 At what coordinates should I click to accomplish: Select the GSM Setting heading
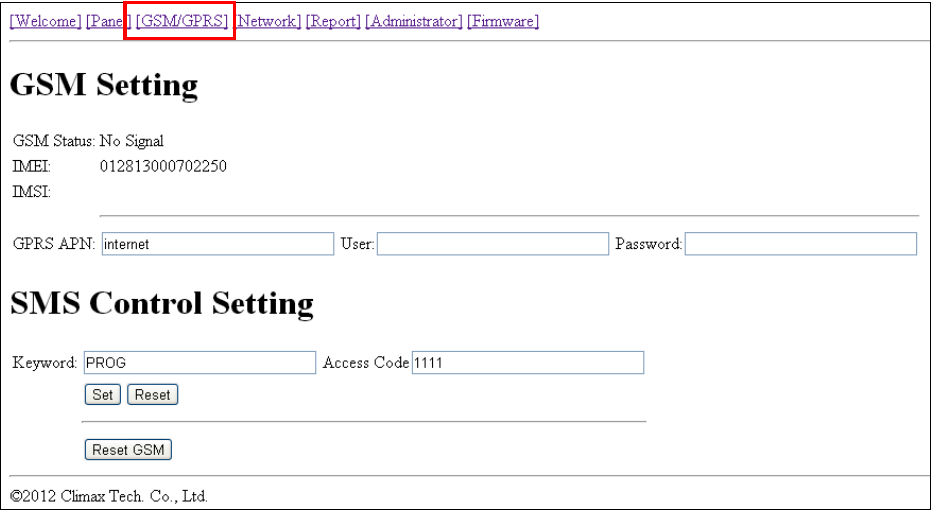point(104,85)
